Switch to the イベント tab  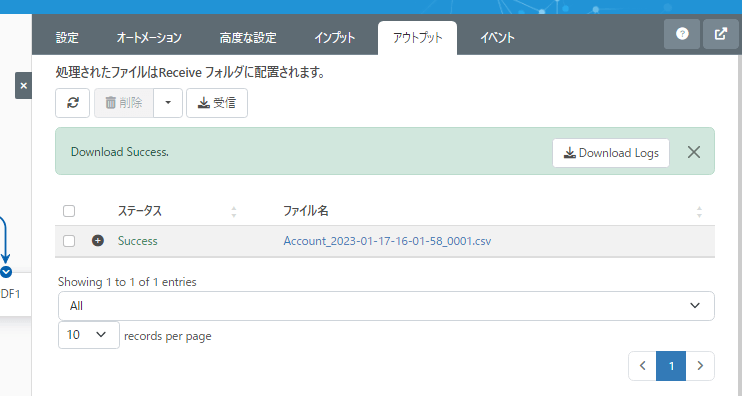click(x=497, y=38)
